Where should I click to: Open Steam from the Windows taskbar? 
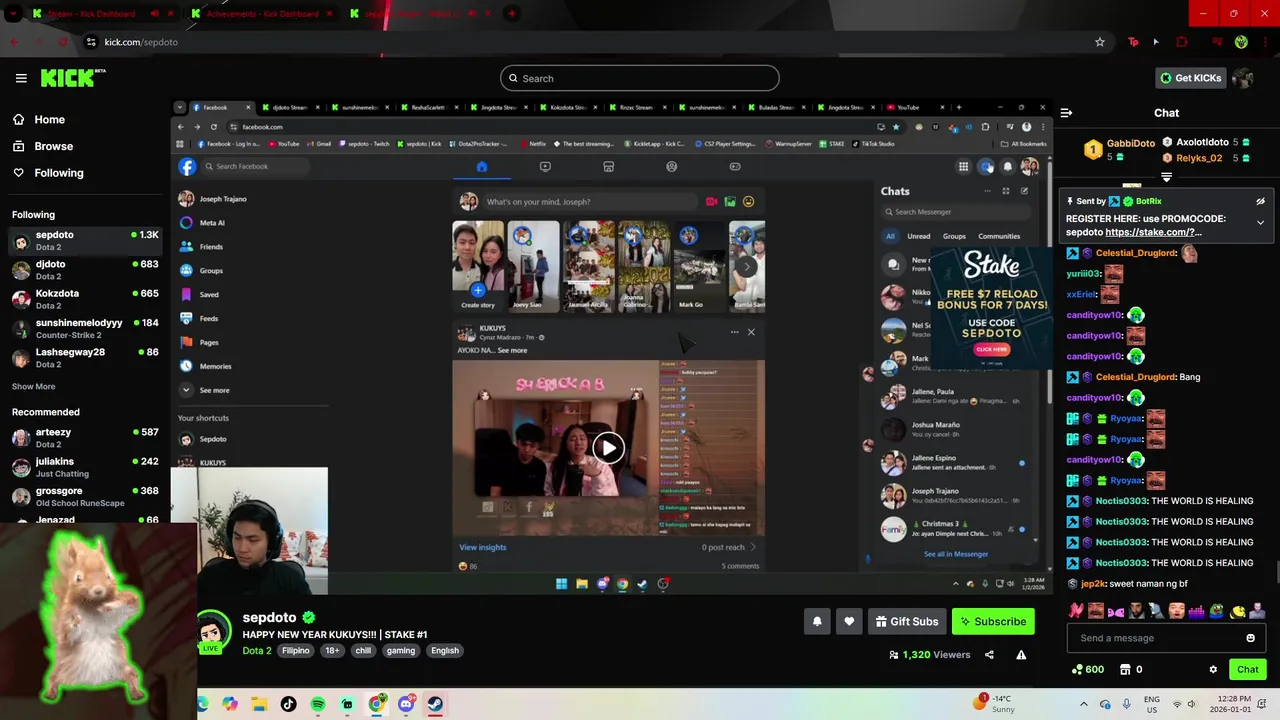click(435, 704)
